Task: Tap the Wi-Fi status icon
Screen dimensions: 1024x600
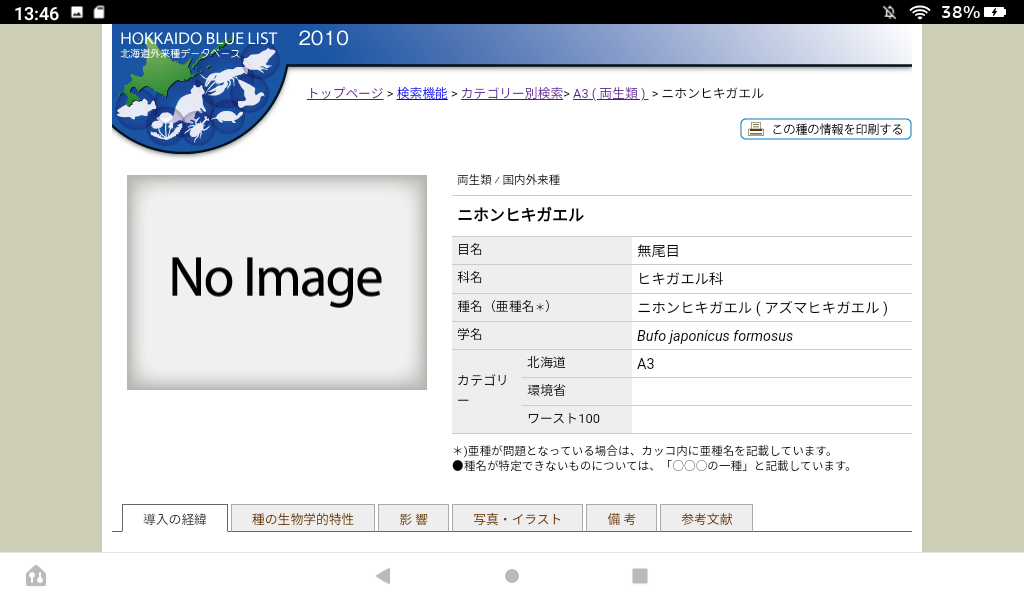Action: [920, 12]
